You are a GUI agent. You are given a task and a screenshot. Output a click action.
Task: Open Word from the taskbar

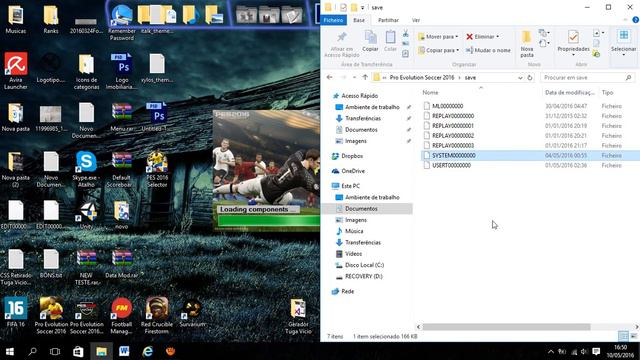(x=124, y=351)
